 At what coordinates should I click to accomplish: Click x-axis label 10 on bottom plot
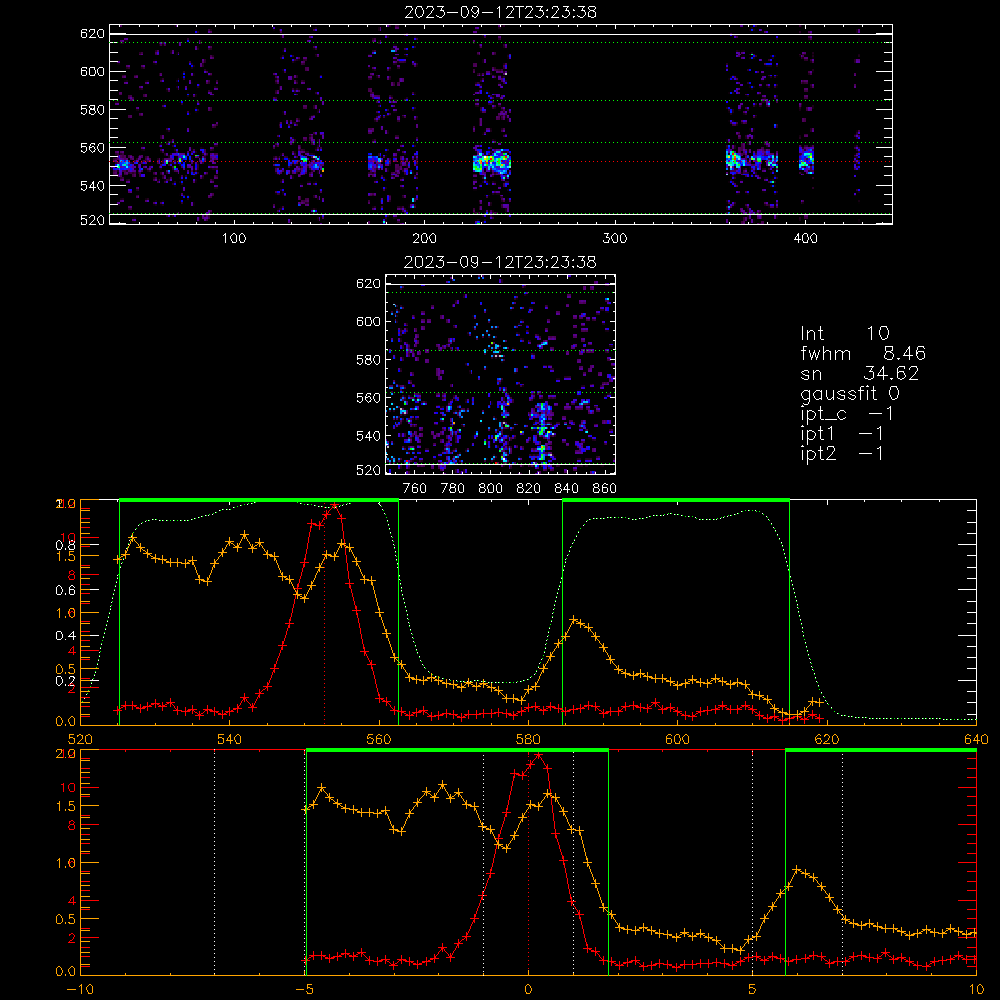click(x=976, y=989)
